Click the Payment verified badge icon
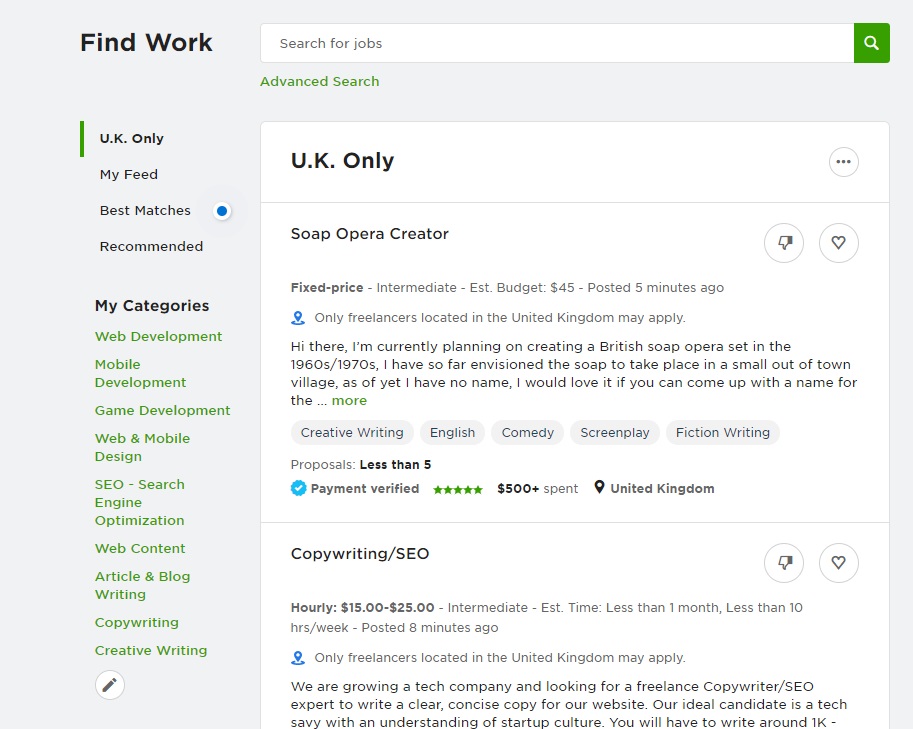Viewport: 913px width, 729px height. click(298, 489)
